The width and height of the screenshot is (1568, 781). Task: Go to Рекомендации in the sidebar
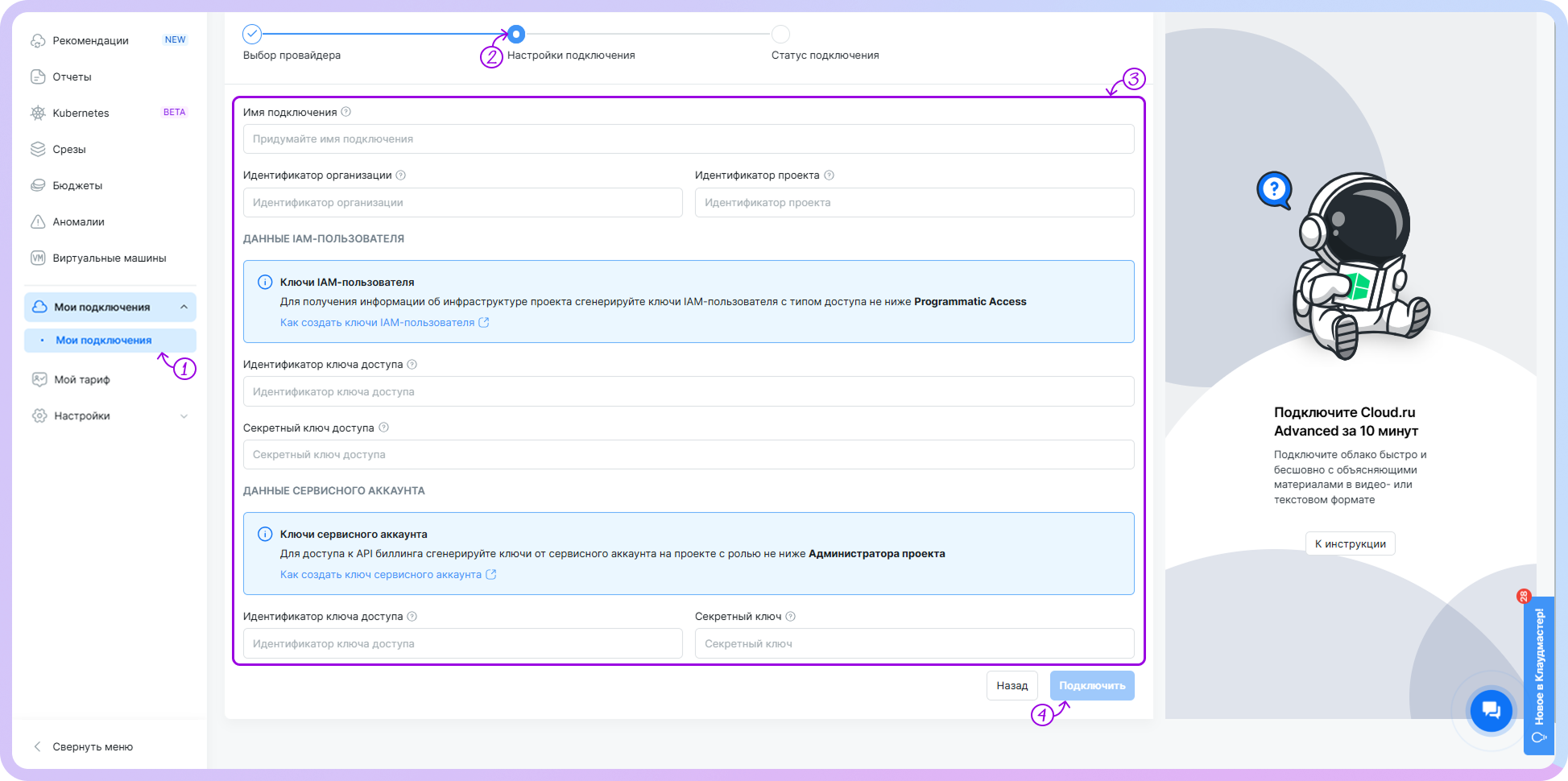coord(90,40)
